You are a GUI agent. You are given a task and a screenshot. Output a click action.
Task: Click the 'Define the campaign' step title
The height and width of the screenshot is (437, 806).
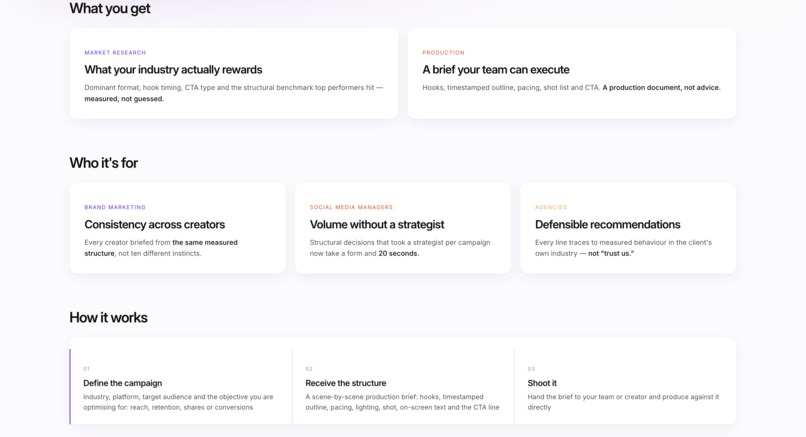[122, 383]
